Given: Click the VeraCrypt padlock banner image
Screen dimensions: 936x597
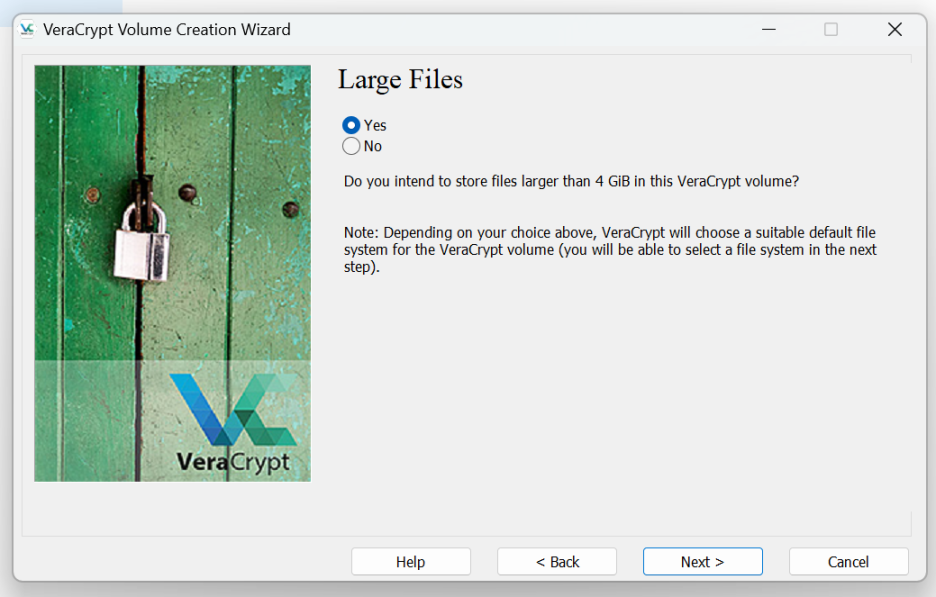Looking at the screenshot, I should coord(173,273).
